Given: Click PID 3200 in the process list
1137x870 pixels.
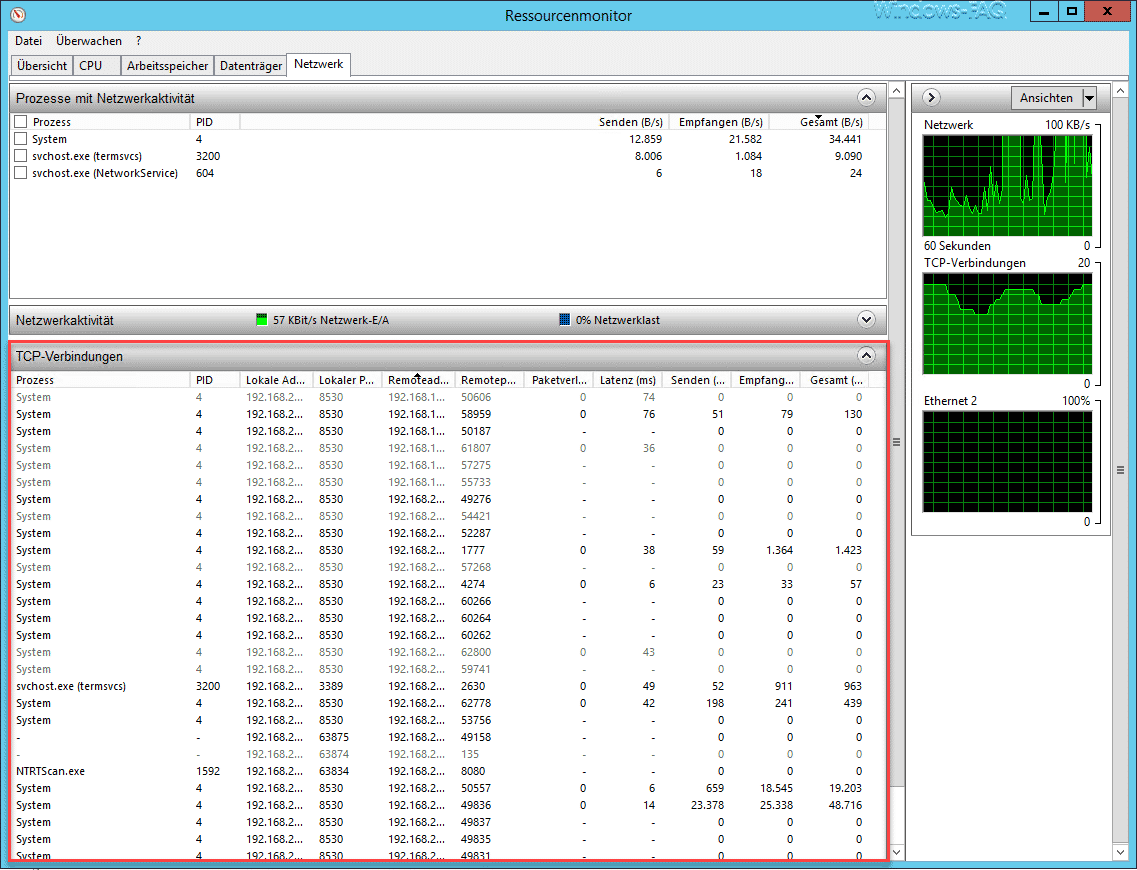Looking at the screenshot, I should click(207, 156).
